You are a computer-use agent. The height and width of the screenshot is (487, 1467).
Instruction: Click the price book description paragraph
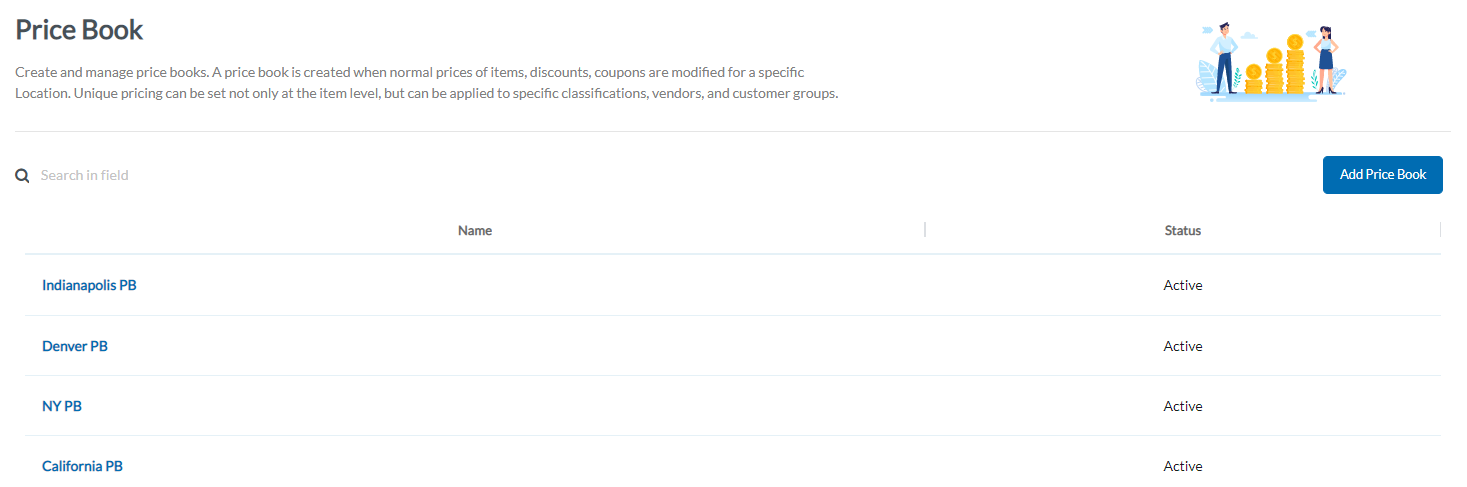tap(426, 84)
